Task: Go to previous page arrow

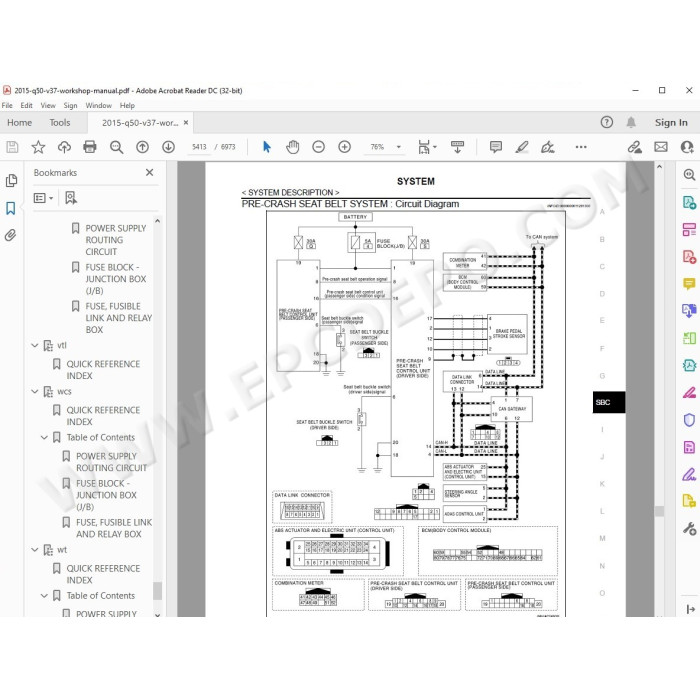Action: pyautogui.click(x=142, y=147)
